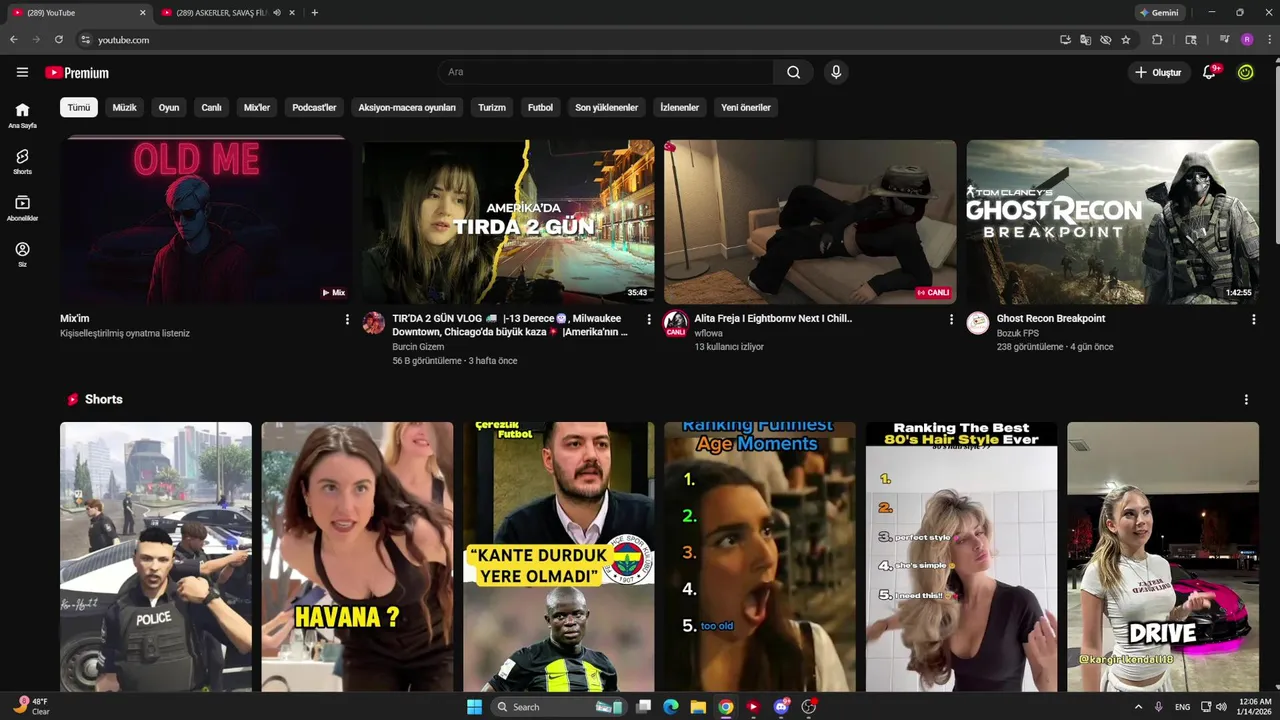This screenshot has width=1280, height=720.
Task: Click the search magnifier button
Action: coord(793,72)
